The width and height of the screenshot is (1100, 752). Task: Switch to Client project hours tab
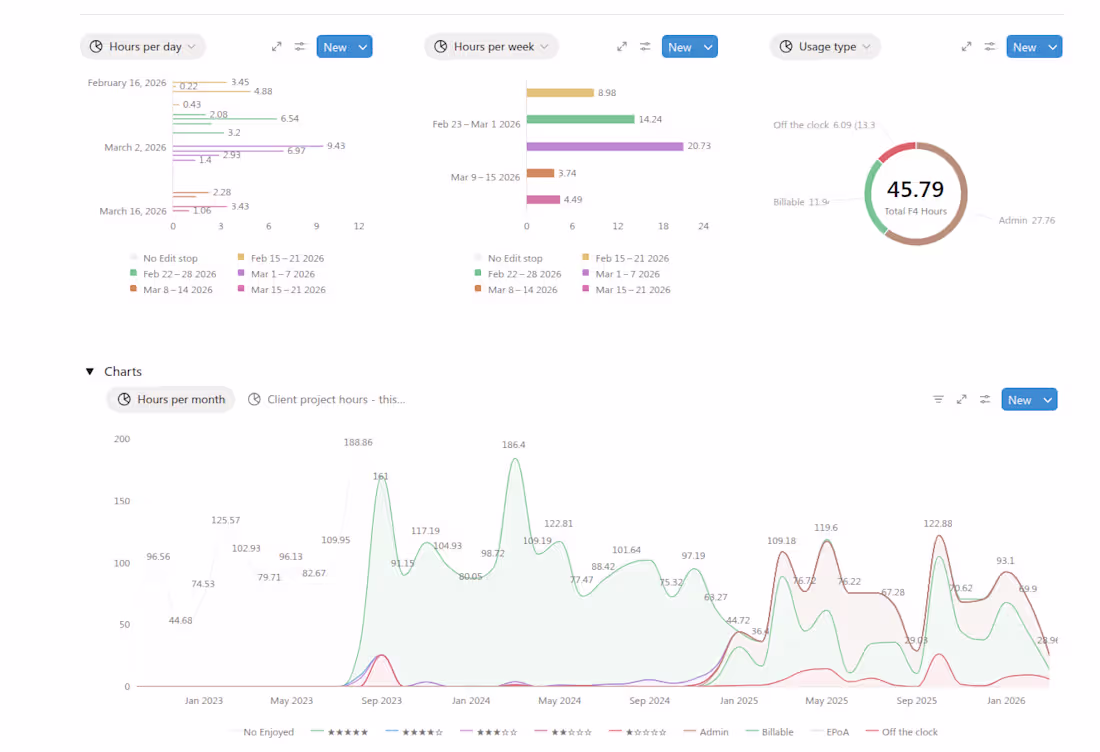tap(327, 399)
